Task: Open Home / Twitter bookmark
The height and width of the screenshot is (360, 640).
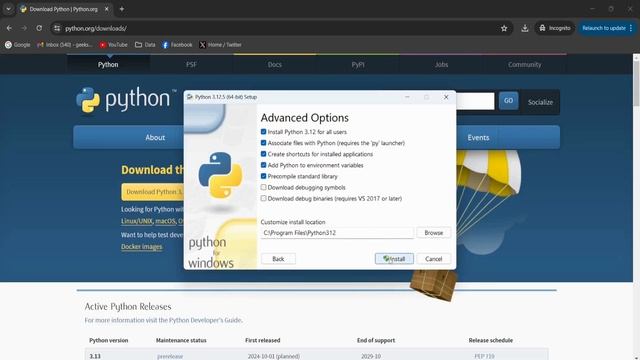Action: coord(220,45)
